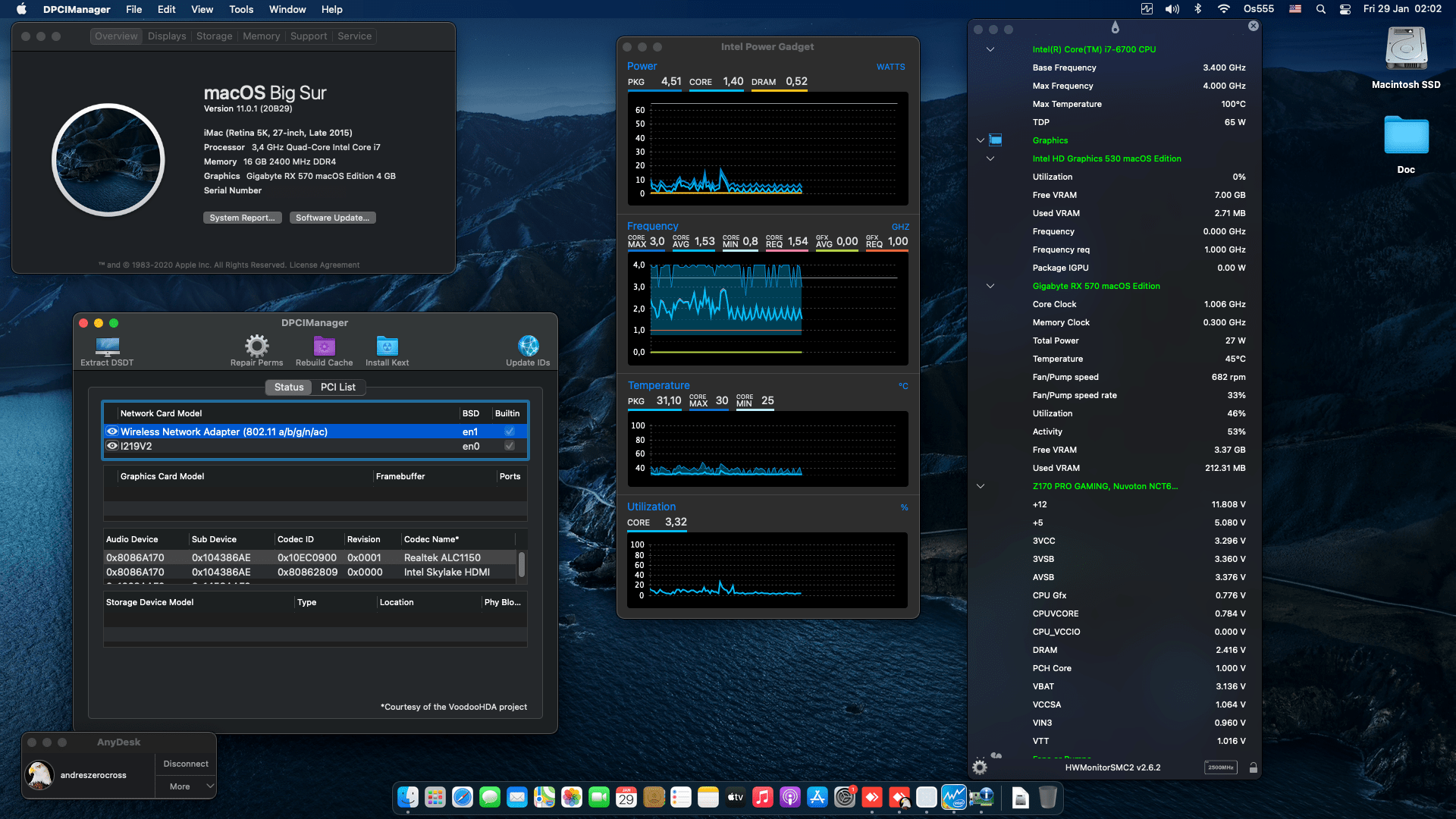Viewport: 1456px width, 819px height.
Task: Click GHZ unit label in Frequency section
Action: click(x=900, y=227)
